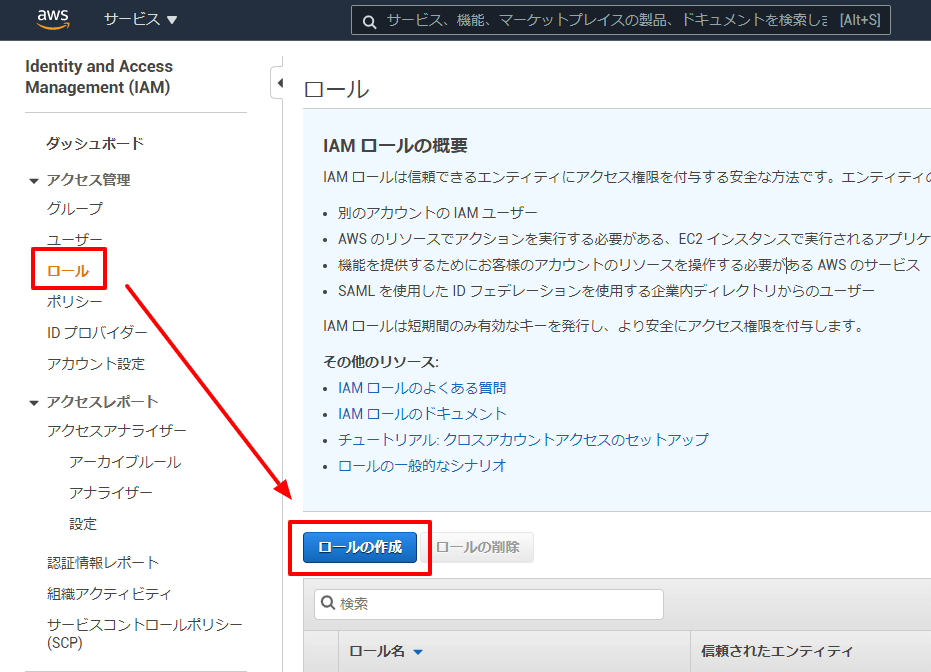Viewport: 931px width, 672px height.
Task: Open ユーザー in sidebar
Action: click(75, 239)
